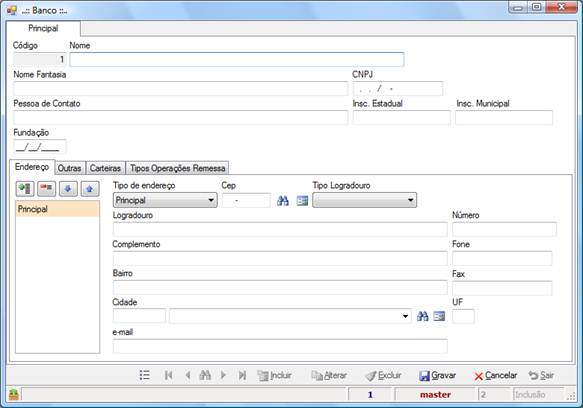Viewport: 583px width, 408px height.
Task: Click the Complemento input field
Action: click(280, 258)
